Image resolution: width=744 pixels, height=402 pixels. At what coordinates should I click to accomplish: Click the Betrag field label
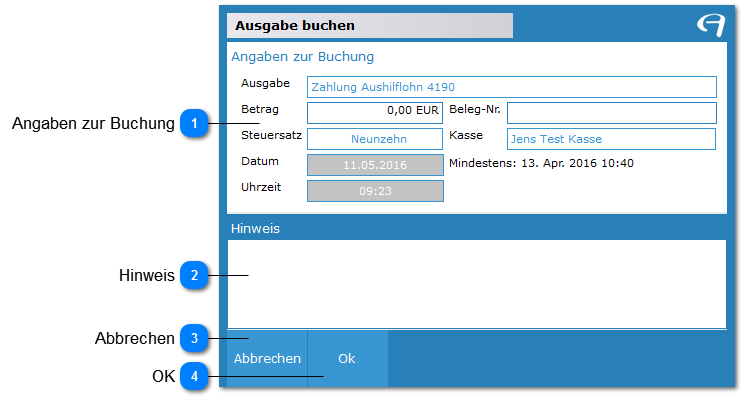tap(260, 109)
